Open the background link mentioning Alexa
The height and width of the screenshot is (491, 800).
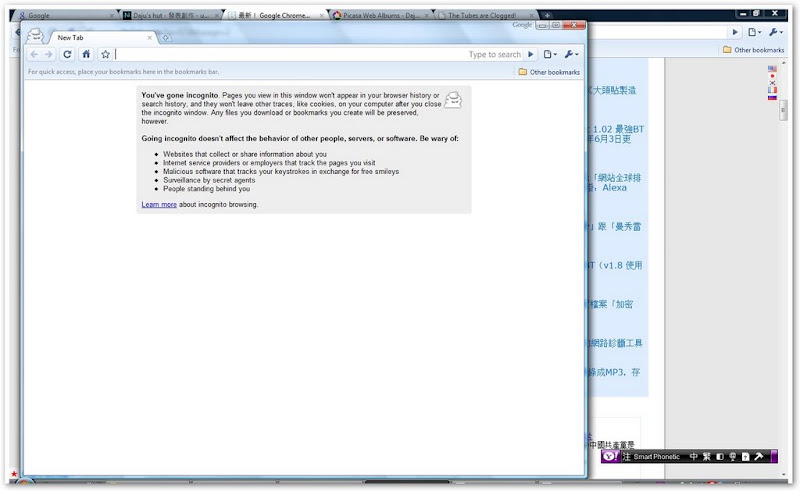(614, 183)
